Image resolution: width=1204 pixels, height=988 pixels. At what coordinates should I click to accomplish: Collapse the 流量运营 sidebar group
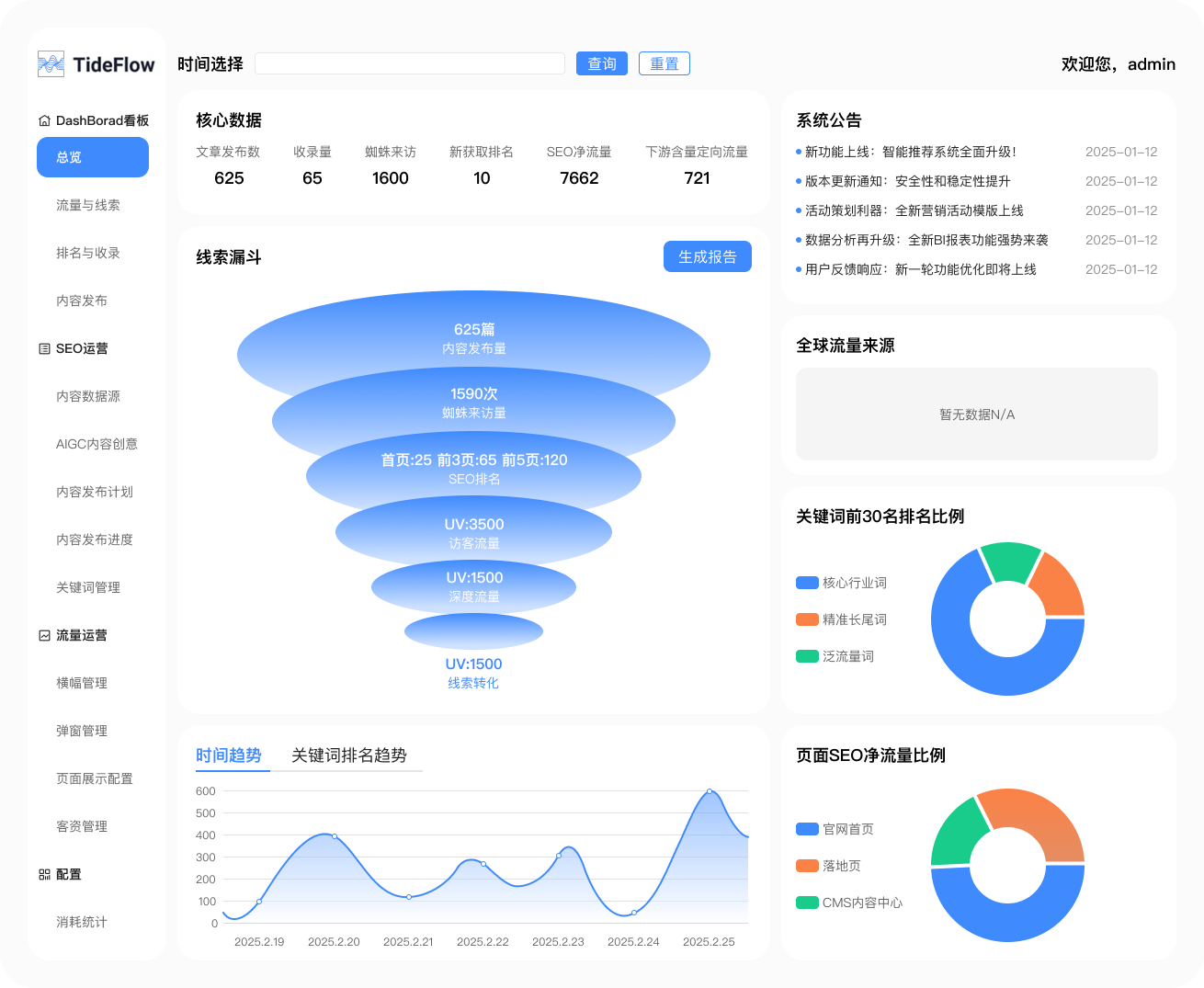pos(74,635)
